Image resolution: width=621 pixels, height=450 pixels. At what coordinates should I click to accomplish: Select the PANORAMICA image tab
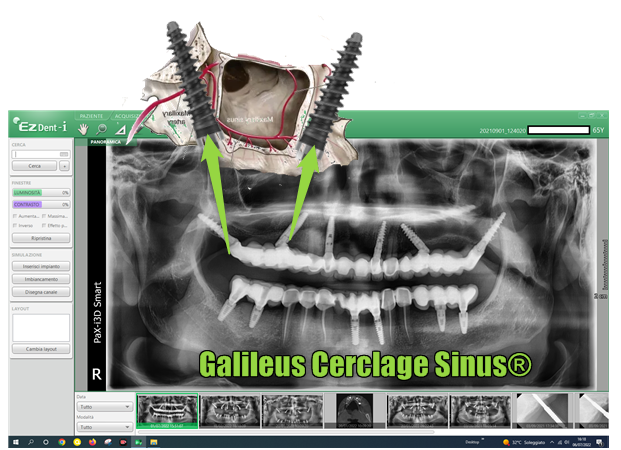click(x=106, y=142)
